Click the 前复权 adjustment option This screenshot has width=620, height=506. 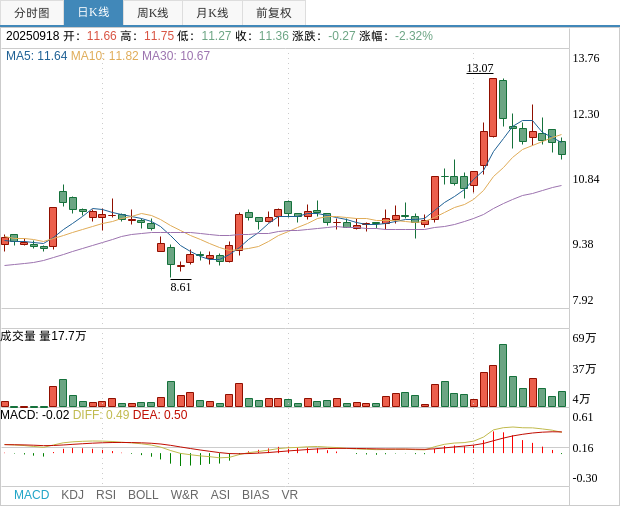[x=273, y=13]
